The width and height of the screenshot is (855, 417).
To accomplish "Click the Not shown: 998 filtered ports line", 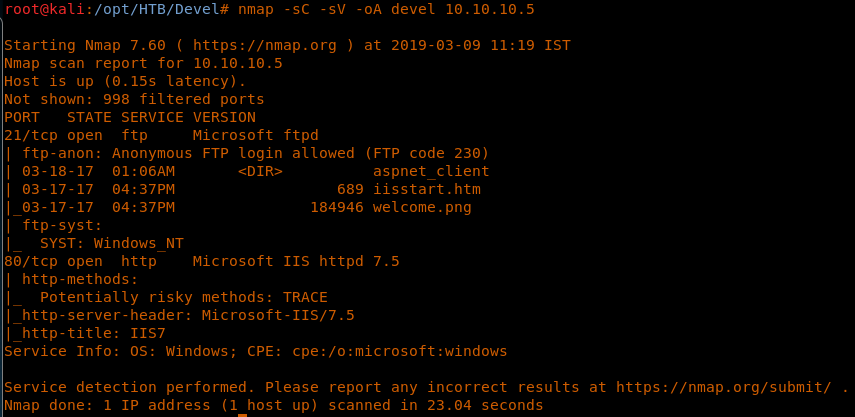I will (134, 99).
